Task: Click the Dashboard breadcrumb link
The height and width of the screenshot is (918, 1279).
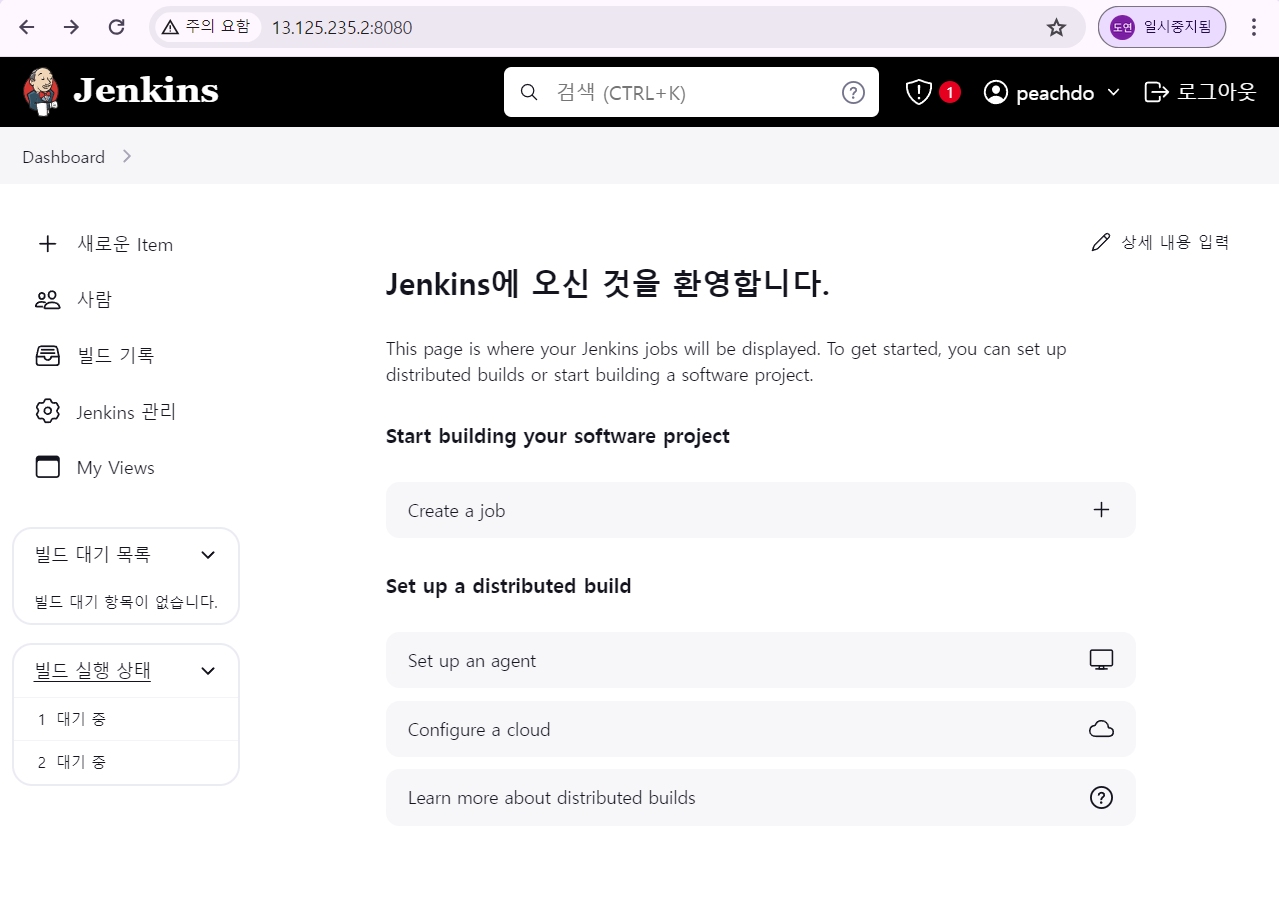Action: coord(63,157)
